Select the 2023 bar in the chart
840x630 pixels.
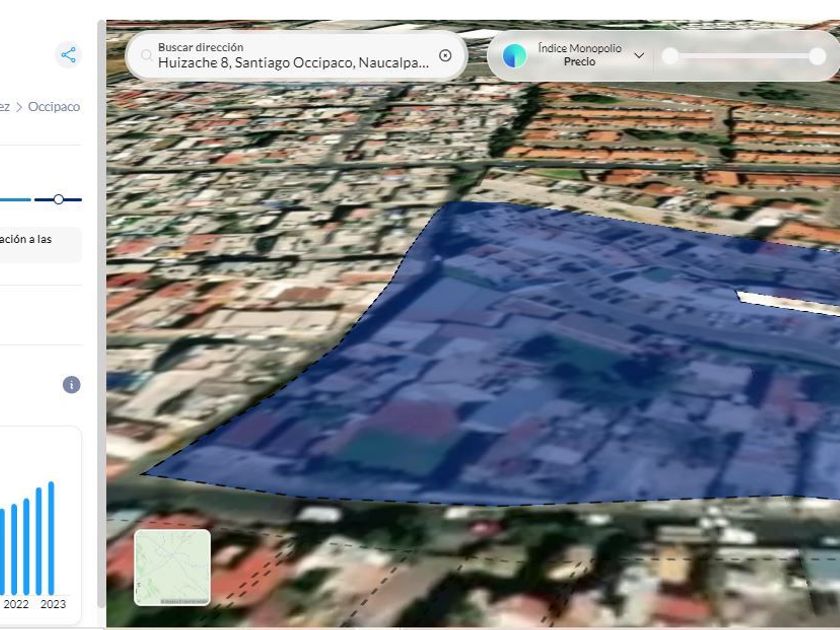[x=51, y=538]
